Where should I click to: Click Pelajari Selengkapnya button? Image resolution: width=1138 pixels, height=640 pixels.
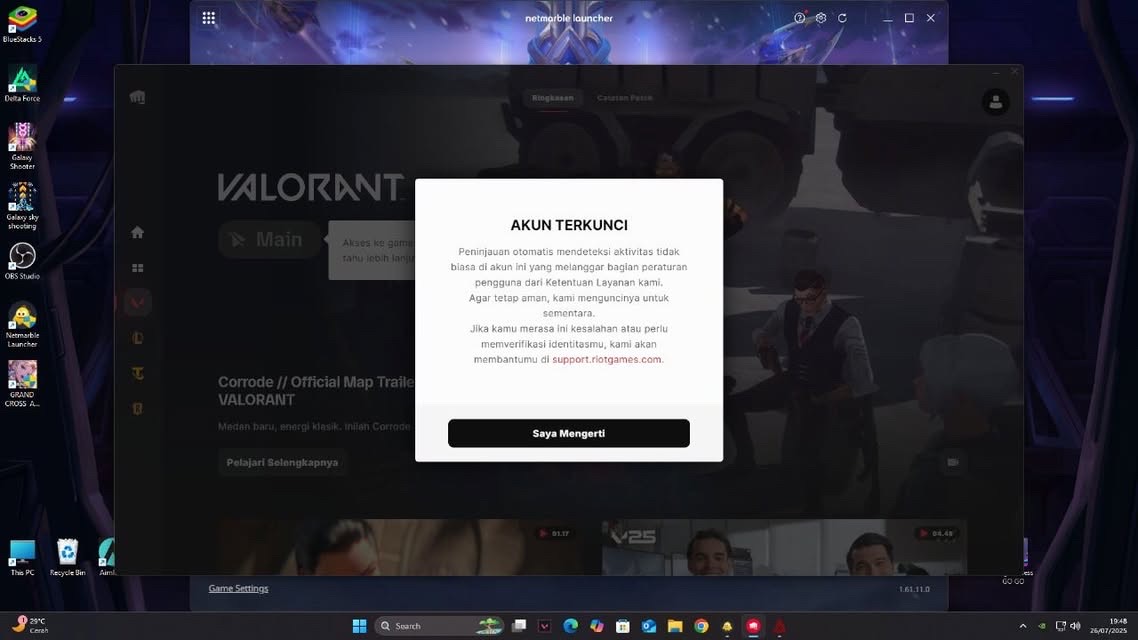(x=282, y=462)
